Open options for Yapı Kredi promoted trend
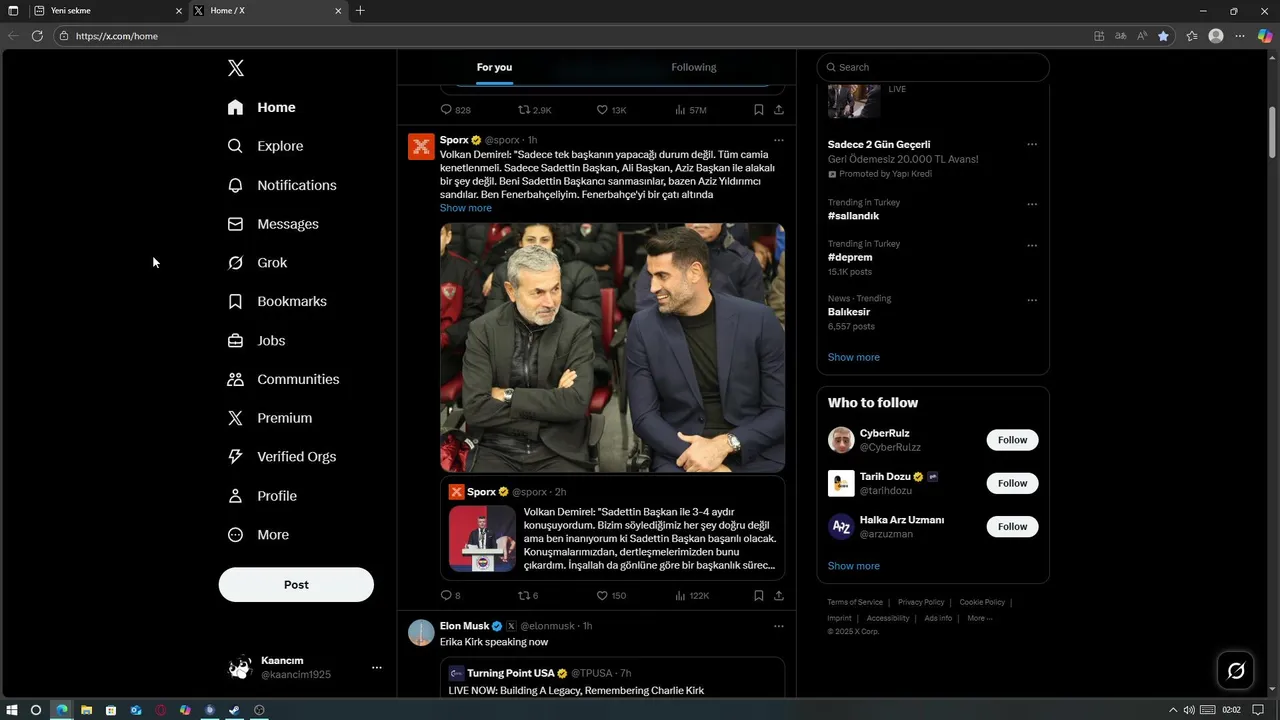Screen dimensions: 1280x720 [1032, 145]
